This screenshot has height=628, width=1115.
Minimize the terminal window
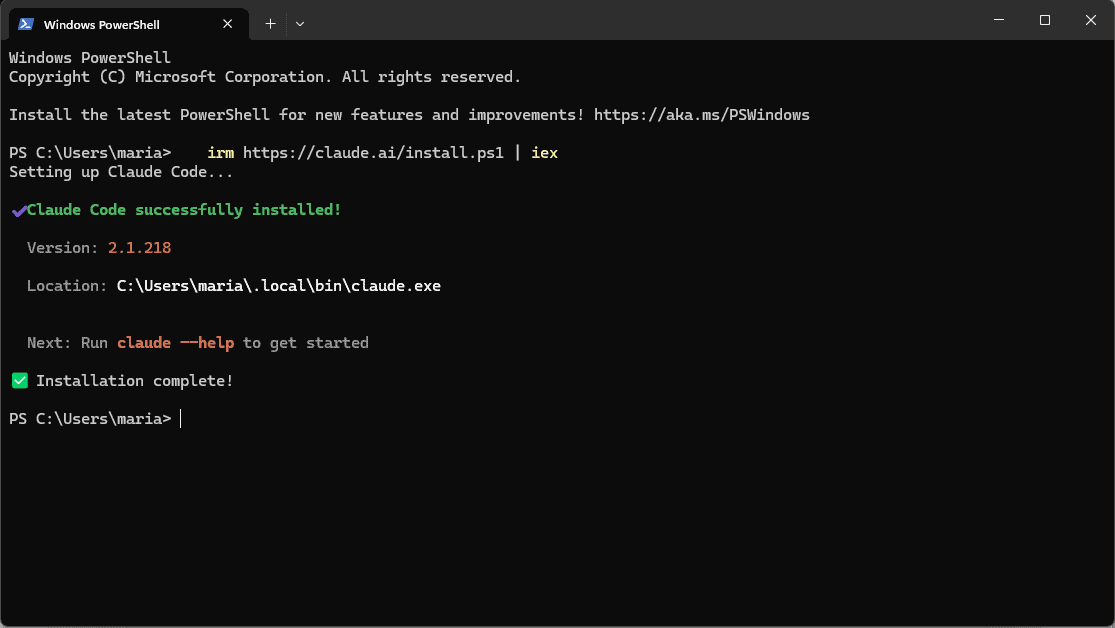[999, 20]
